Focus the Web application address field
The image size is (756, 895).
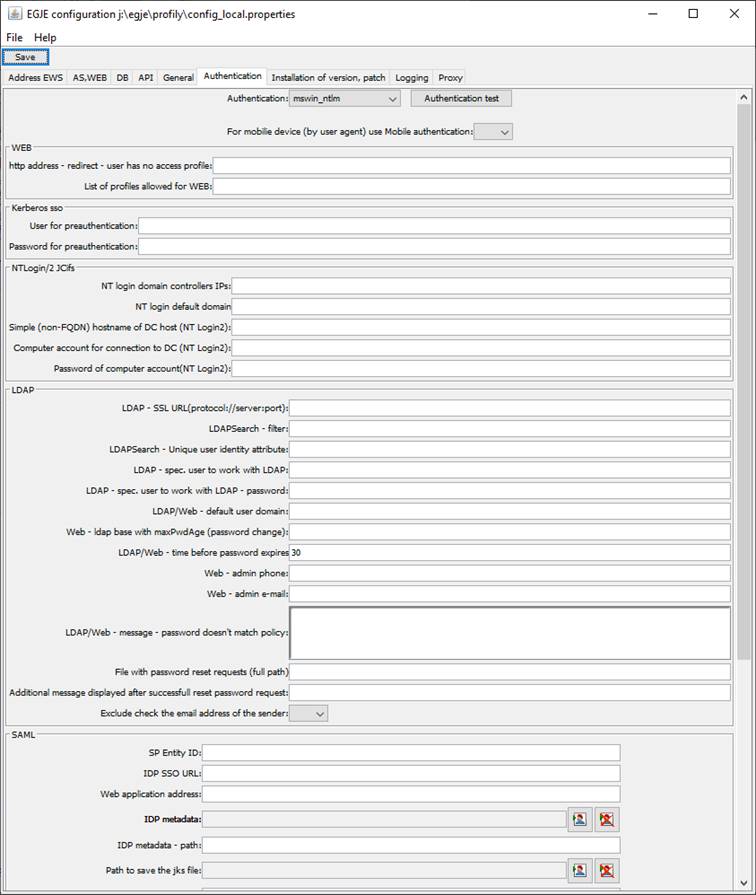(x=411, y=794)
